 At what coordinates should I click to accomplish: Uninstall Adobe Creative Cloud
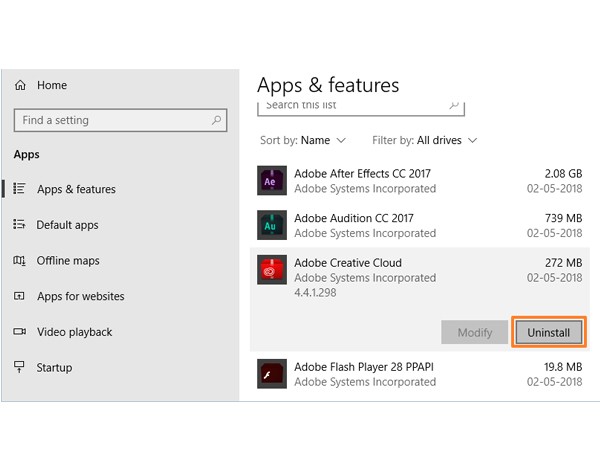click(548, 332)
